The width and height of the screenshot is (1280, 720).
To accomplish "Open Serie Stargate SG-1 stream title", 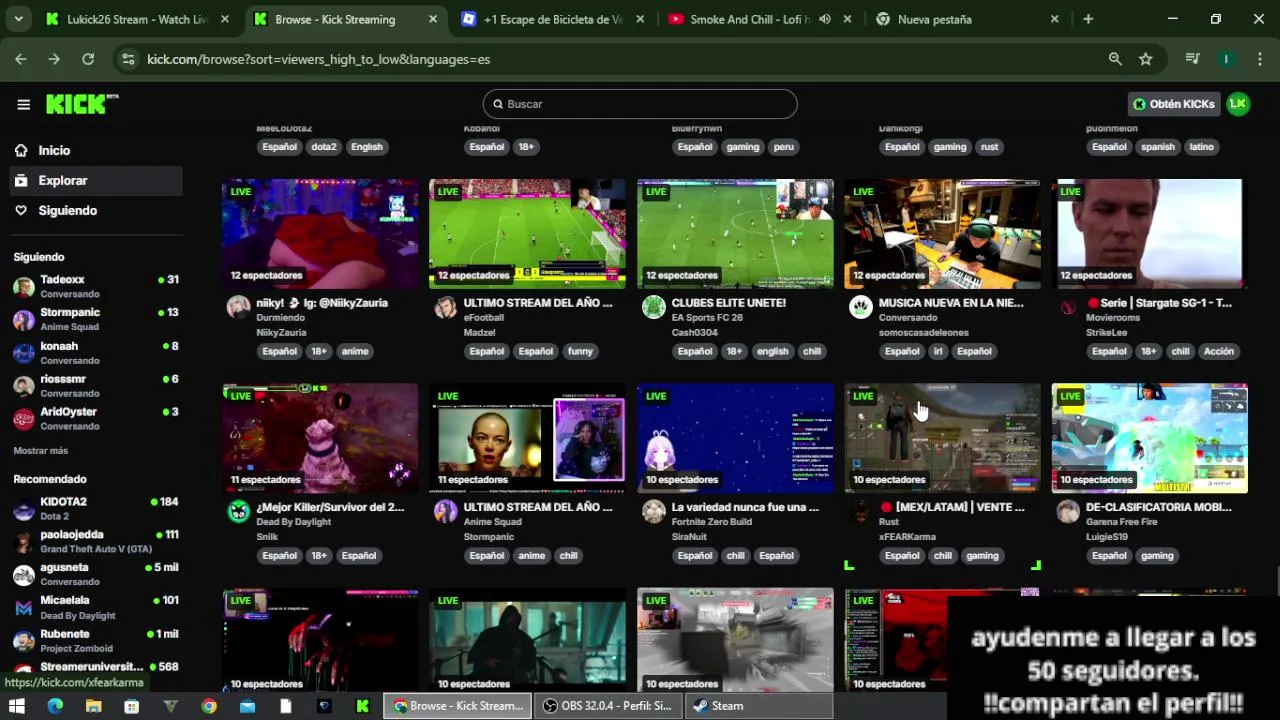I will 1159,302.
